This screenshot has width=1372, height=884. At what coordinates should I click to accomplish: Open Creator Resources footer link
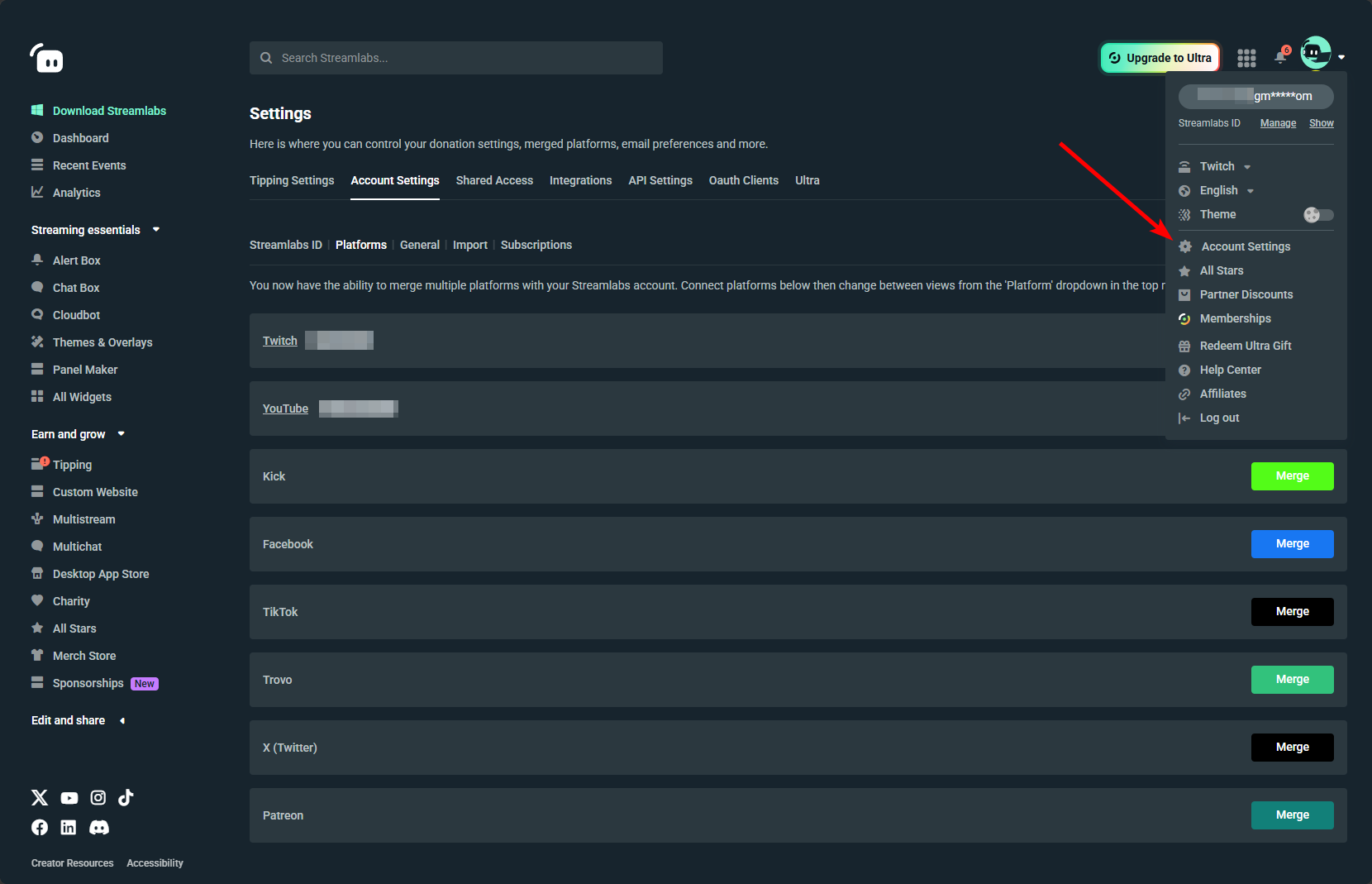(x=73, y=862)
